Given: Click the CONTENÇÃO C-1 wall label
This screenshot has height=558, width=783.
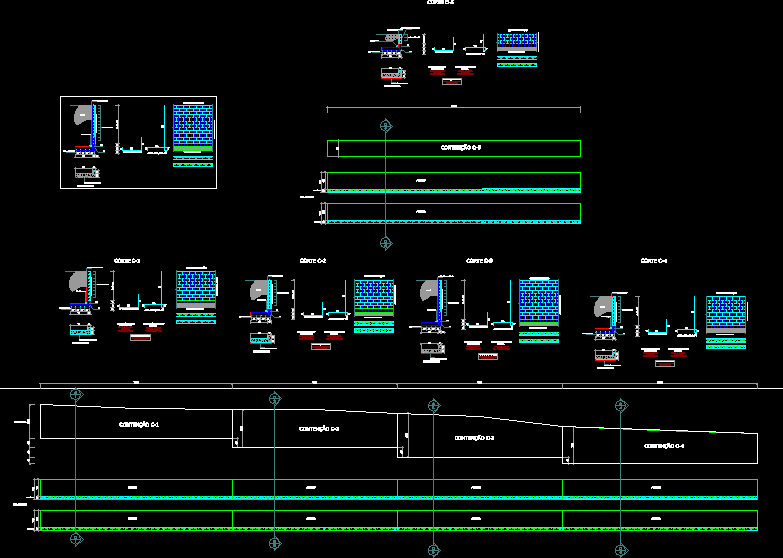Looking at the screenshot, I should point(139,425).
